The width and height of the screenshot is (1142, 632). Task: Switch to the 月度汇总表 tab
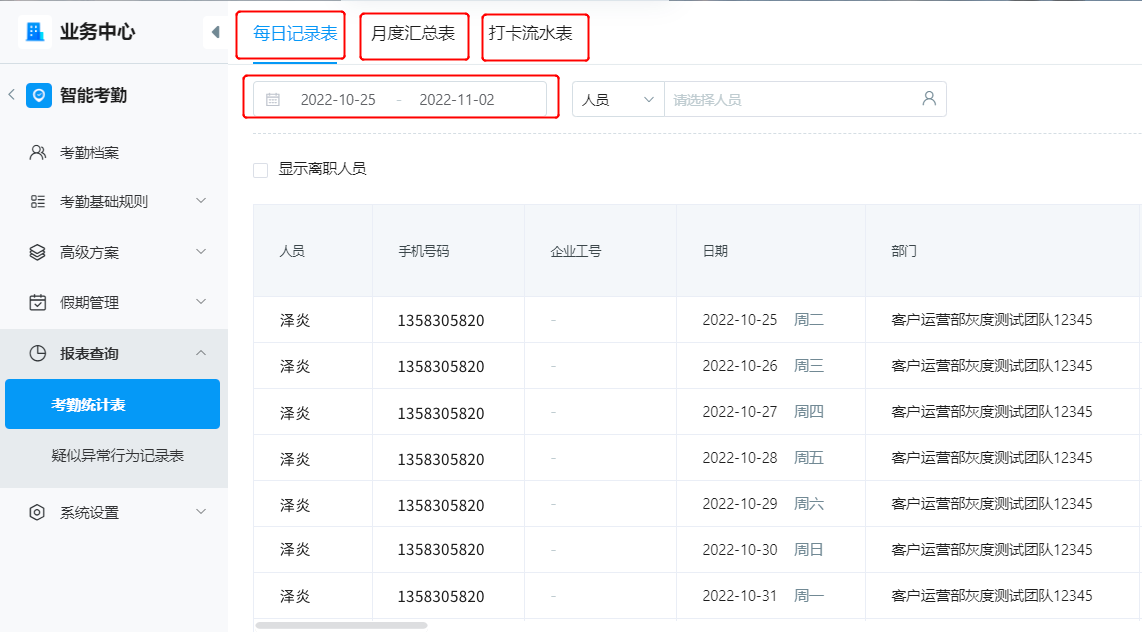click(x=413, y=33)
